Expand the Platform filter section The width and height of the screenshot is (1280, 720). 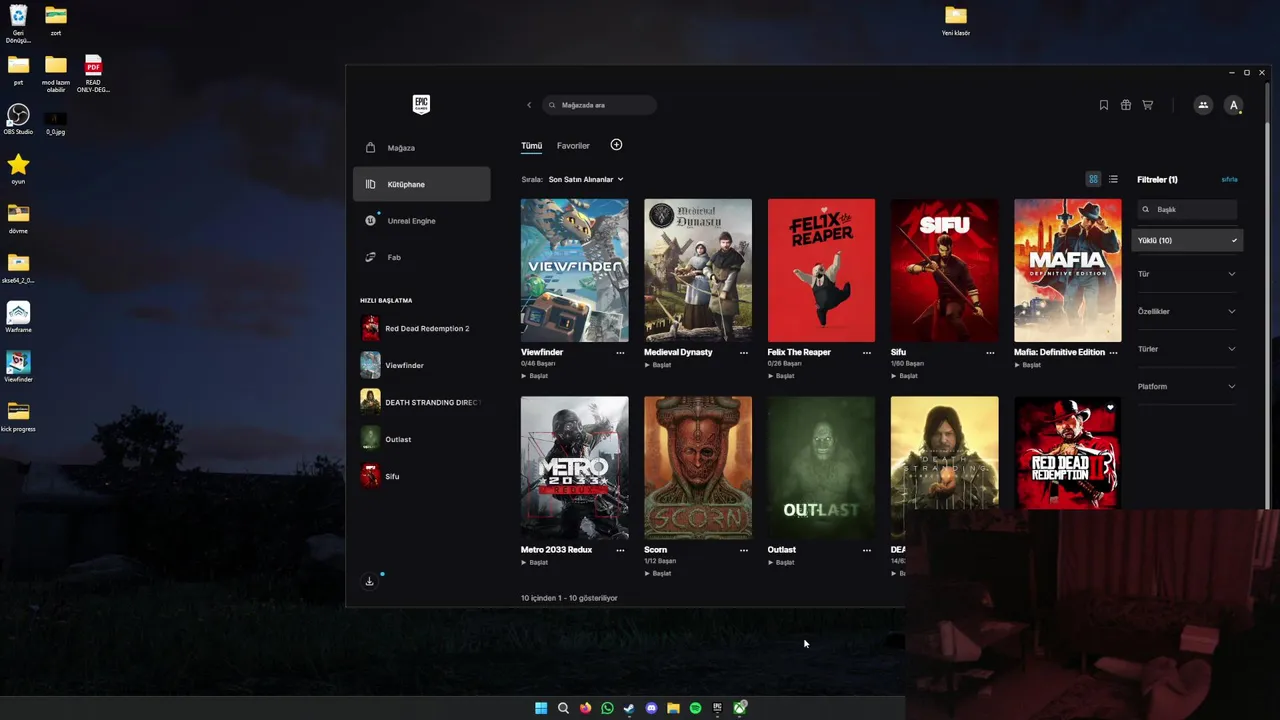(x=1187, y=386)
